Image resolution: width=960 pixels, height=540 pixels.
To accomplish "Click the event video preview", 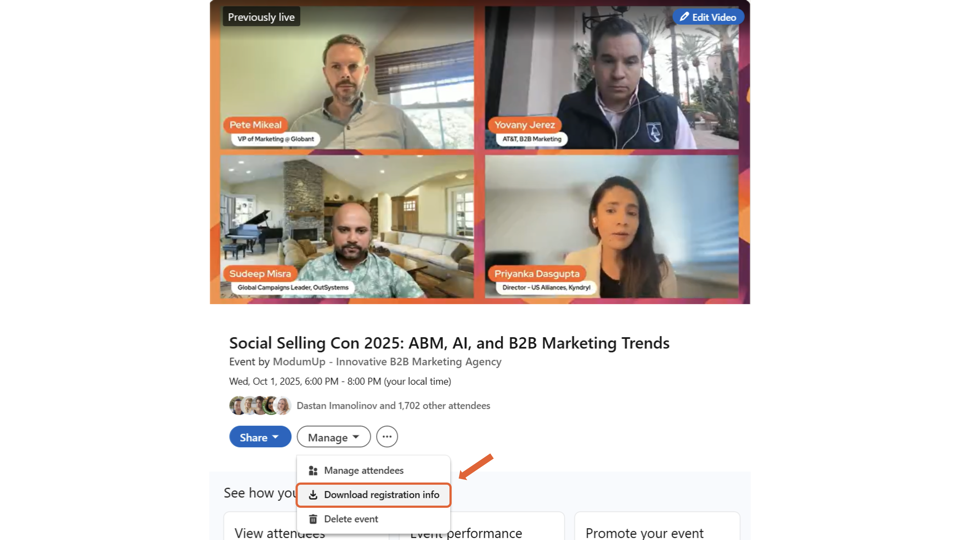I will pos(480,152).
